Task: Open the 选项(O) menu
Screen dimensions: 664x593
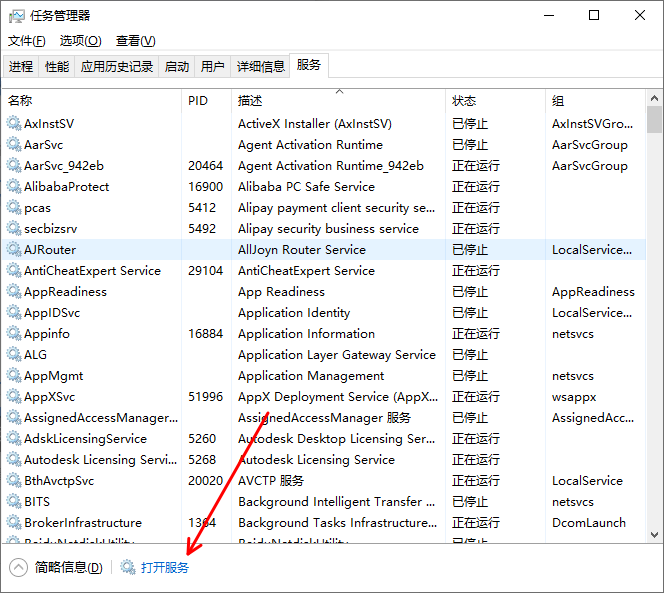Action: tap(80, 41)
